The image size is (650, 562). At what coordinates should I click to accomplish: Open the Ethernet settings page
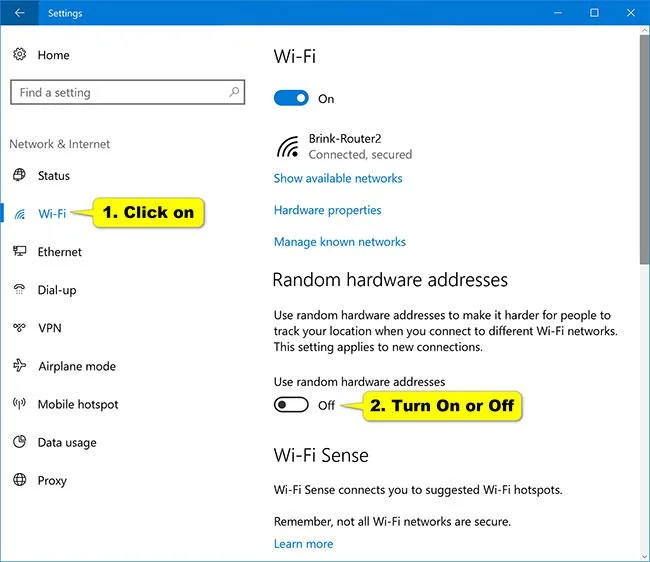60,252
